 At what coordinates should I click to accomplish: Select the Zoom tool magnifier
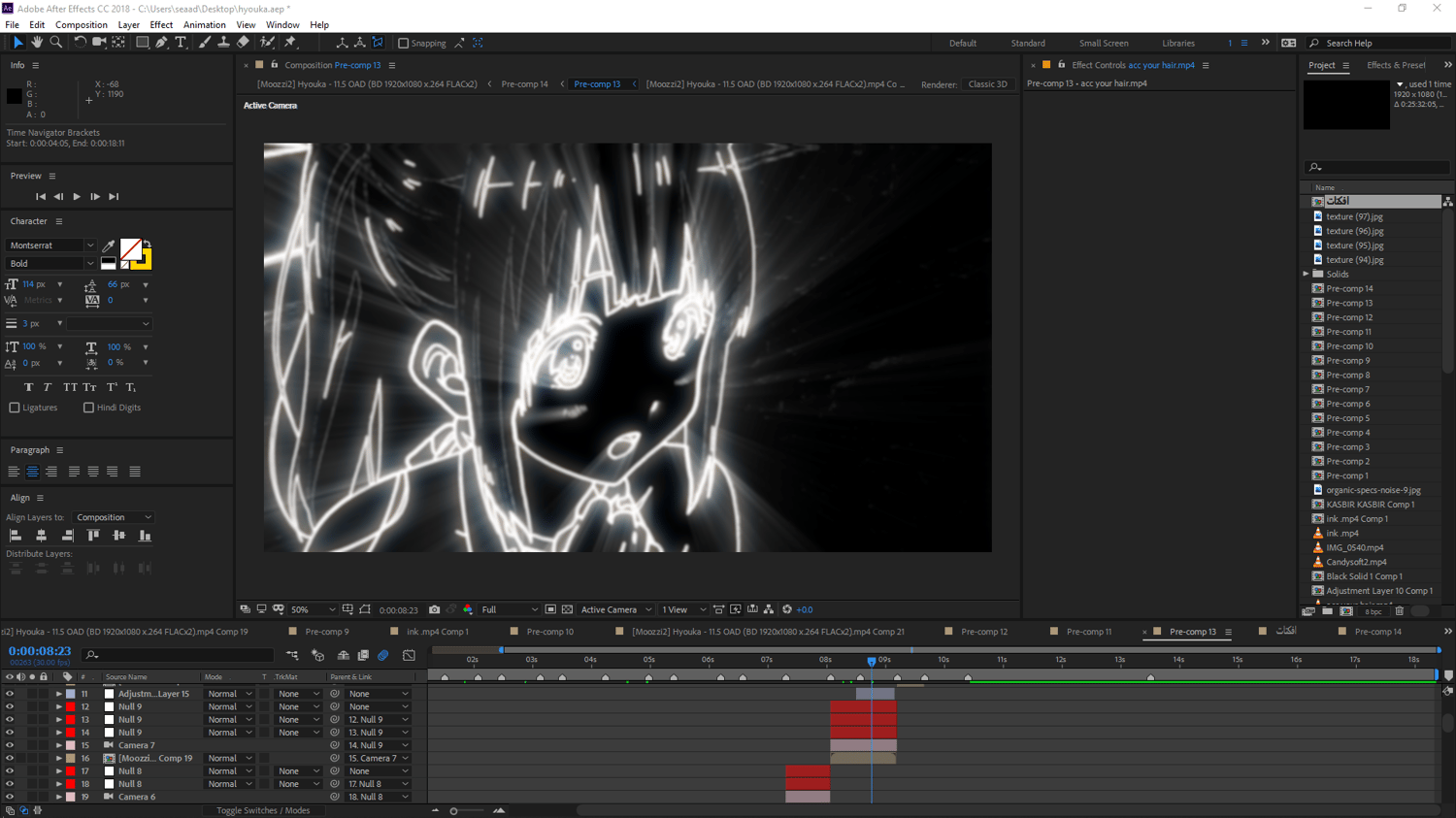pyautogui.click(x=56, y=43)
